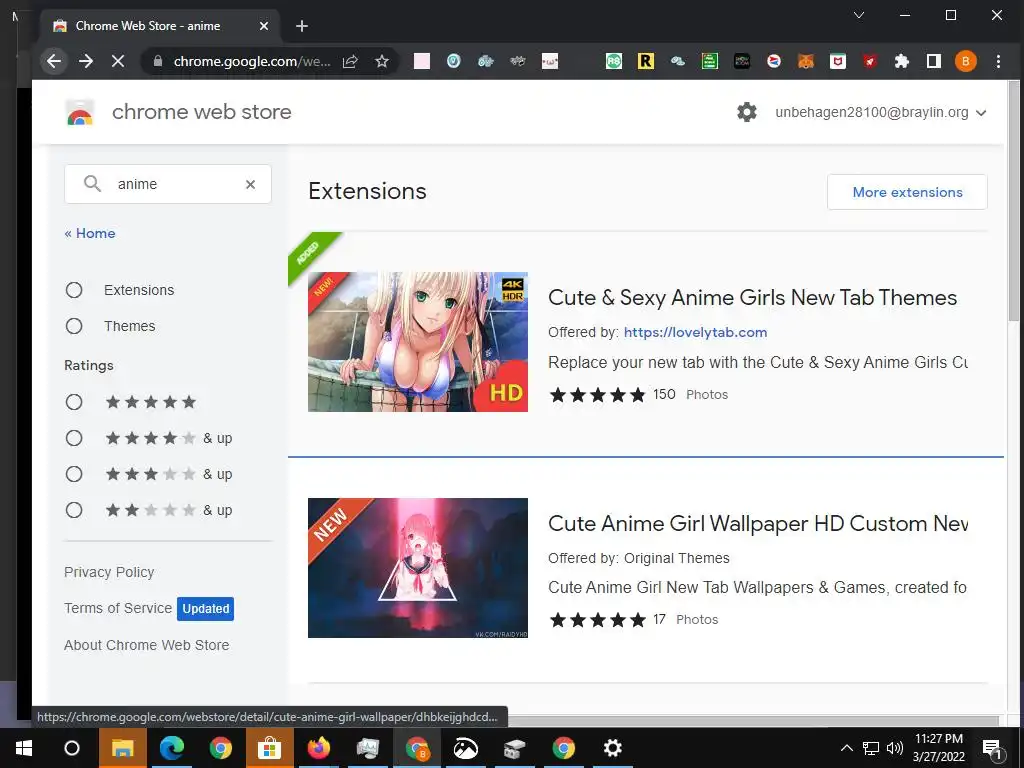Select the Themes filter radio
This screenshot has width=1024, height=768.
(74, 326)
